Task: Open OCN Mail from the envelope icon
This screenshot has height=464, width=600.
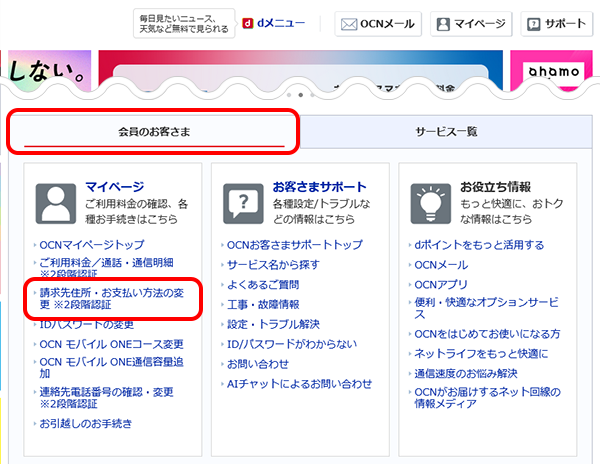Action: (348, 23)
